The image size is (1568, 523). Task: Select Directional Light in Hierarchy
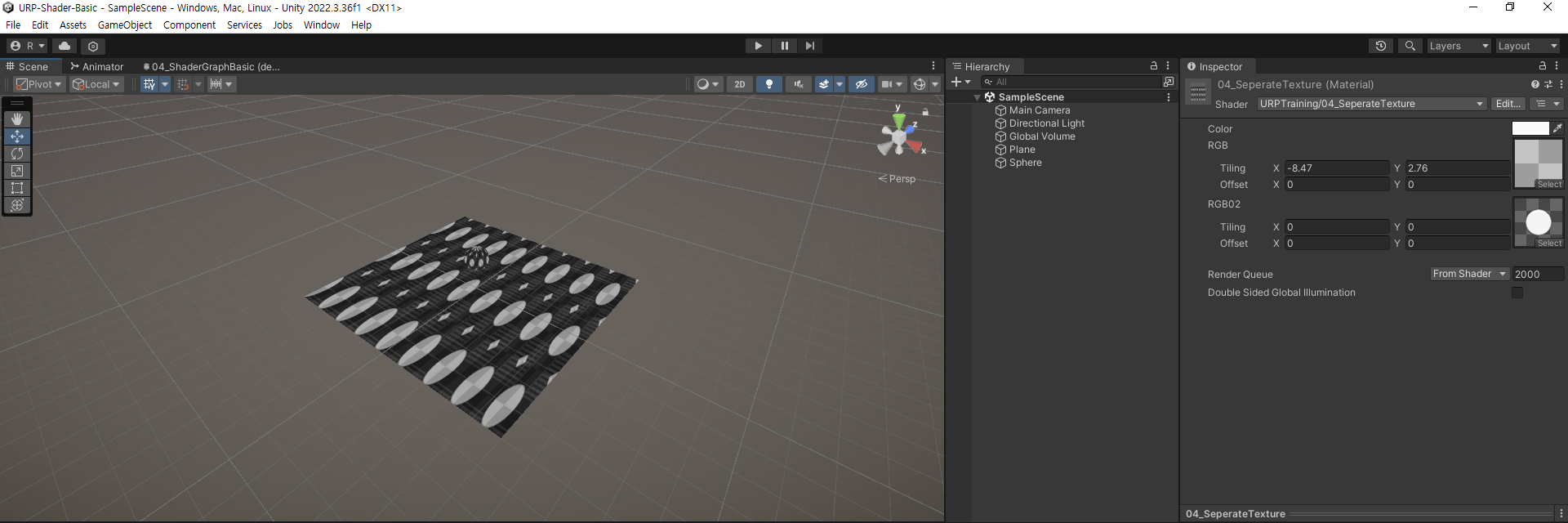(x=1046, y=123)
